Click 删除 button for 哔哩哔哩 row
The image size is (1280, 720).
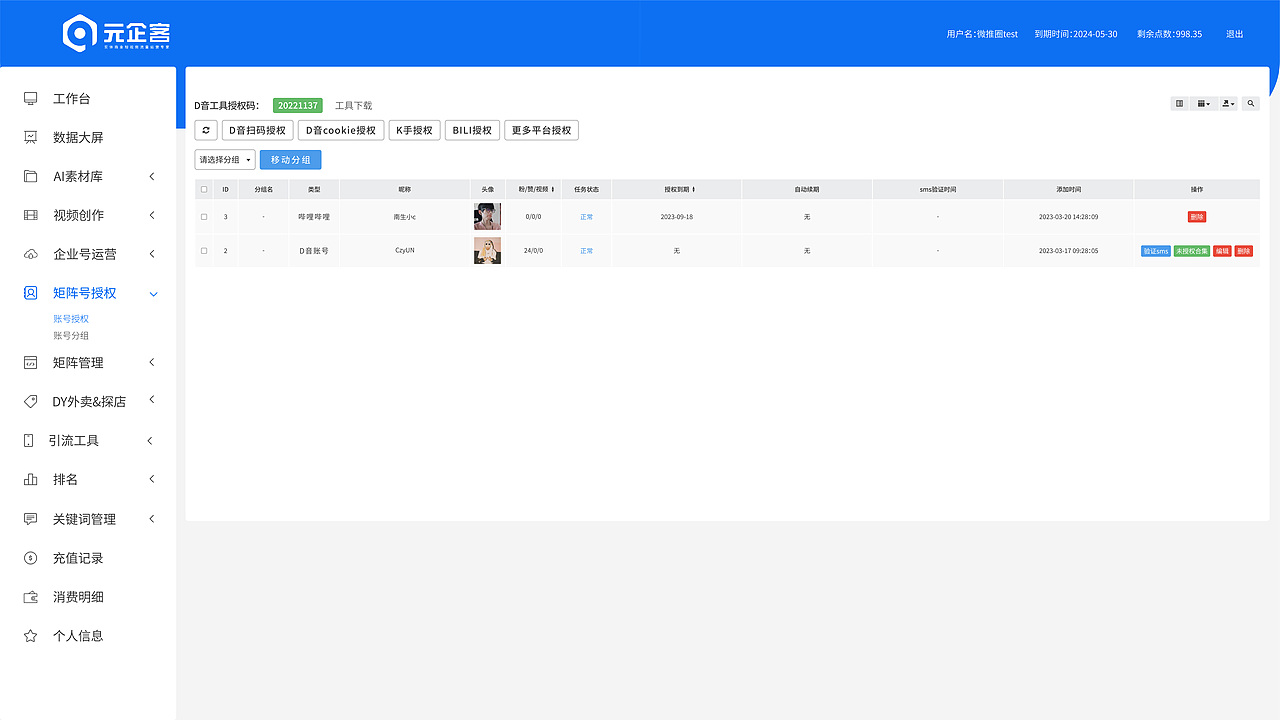[x=1197, y=217]
